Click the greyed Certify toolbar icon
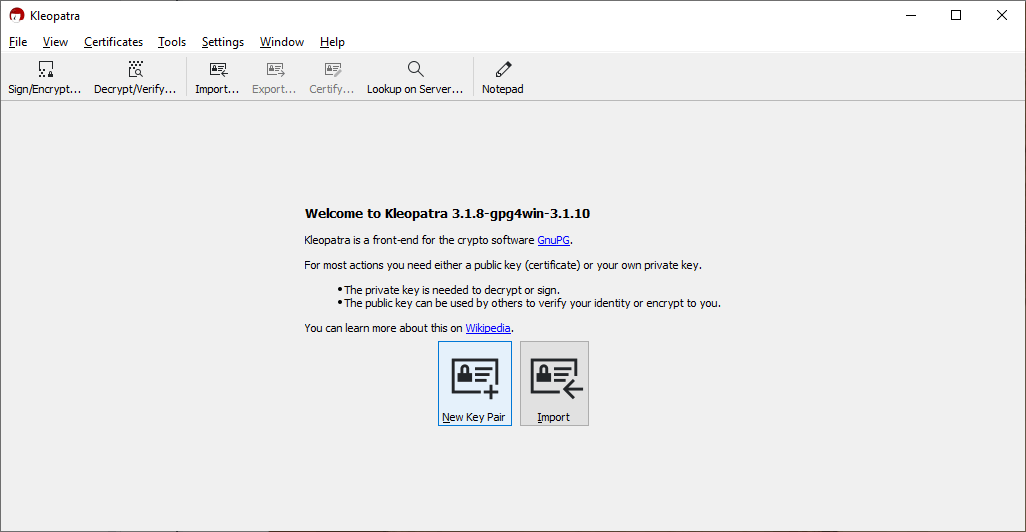The width and height of the screenshot is (1026, 532). pyautogui.click(x=332, y=69)
